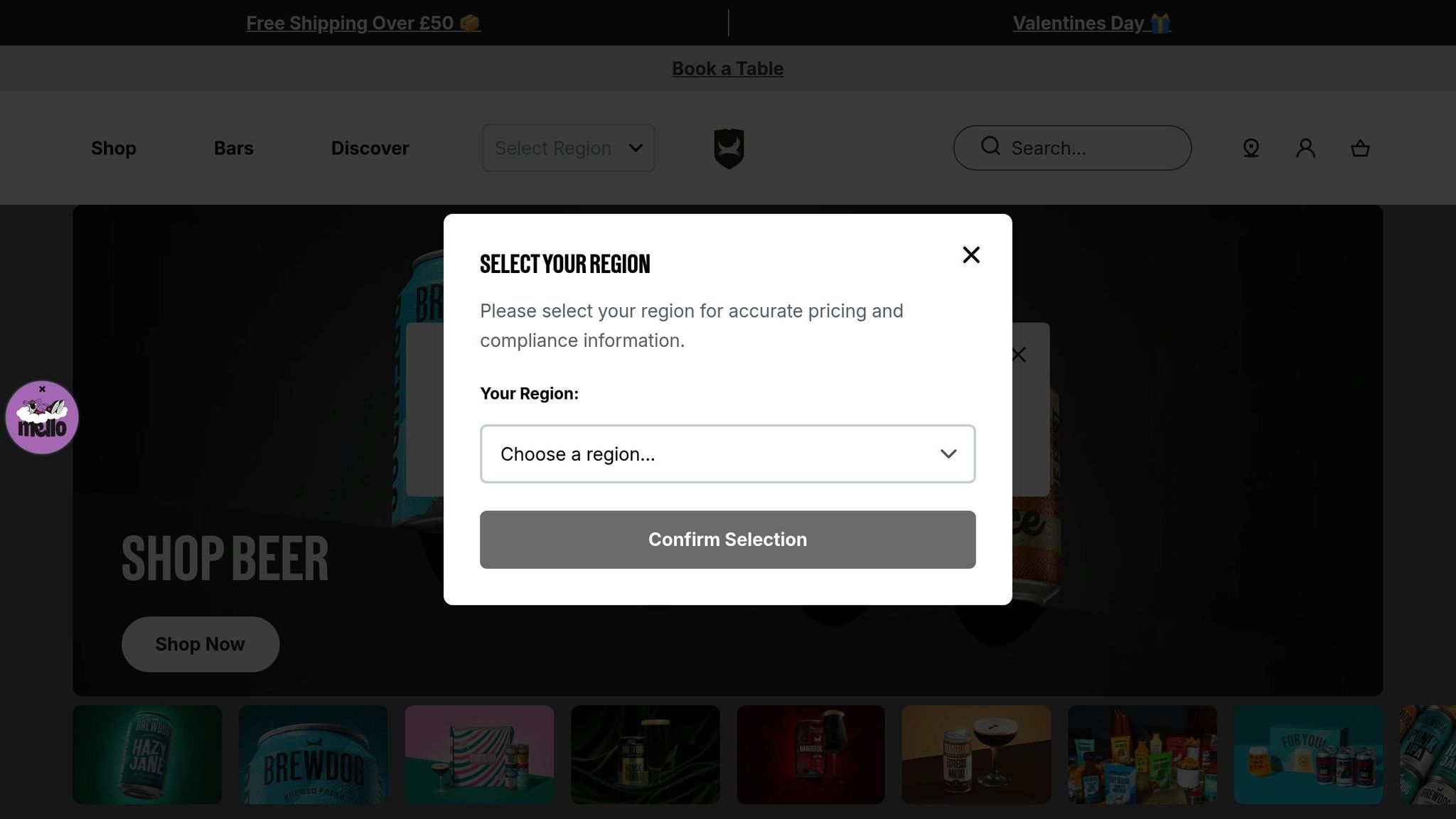Image resolution: width=1456 pixels, height=819 pixels.
Task: Open the Discover menu
Action: (370, 148)
